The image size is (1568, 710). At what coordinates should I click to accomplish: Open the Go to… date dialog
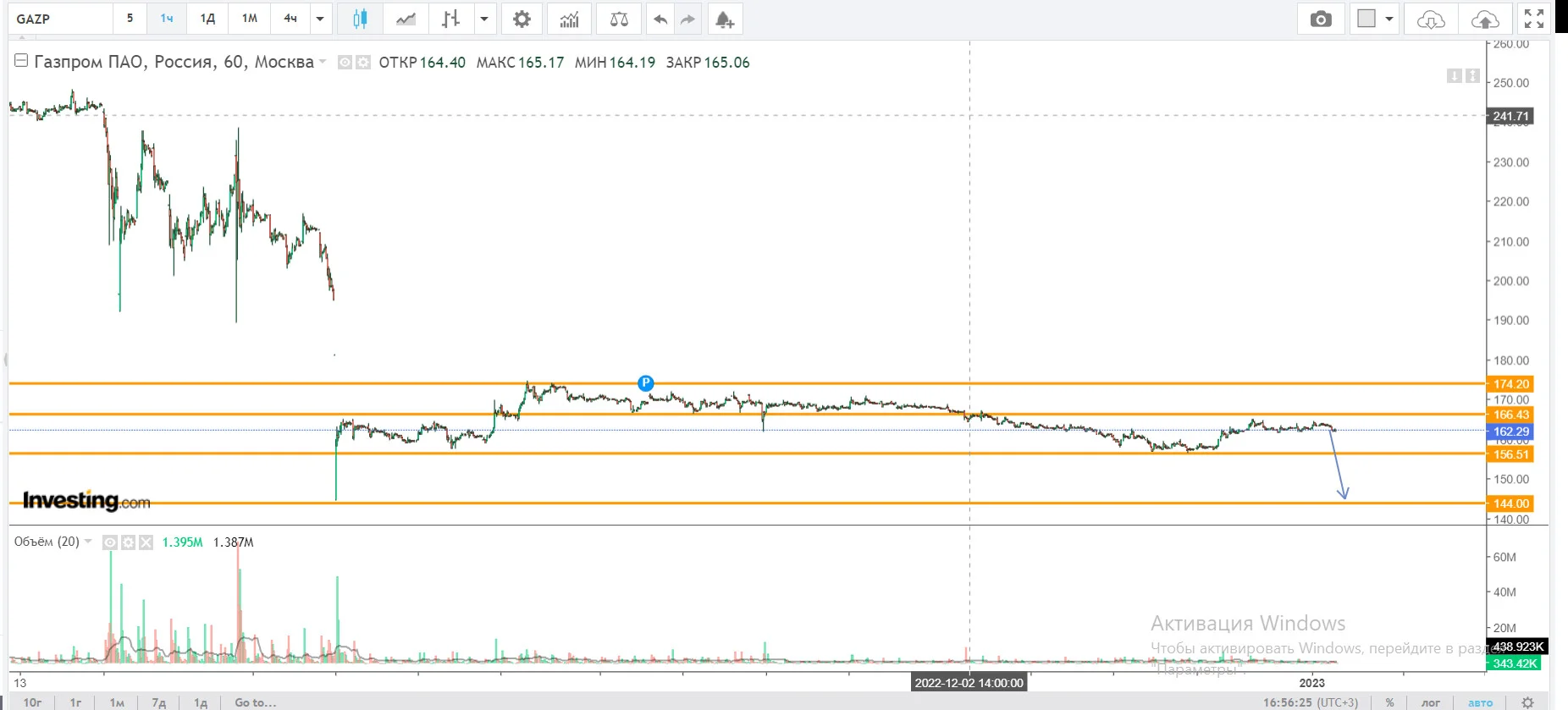(x=255, y=702)
